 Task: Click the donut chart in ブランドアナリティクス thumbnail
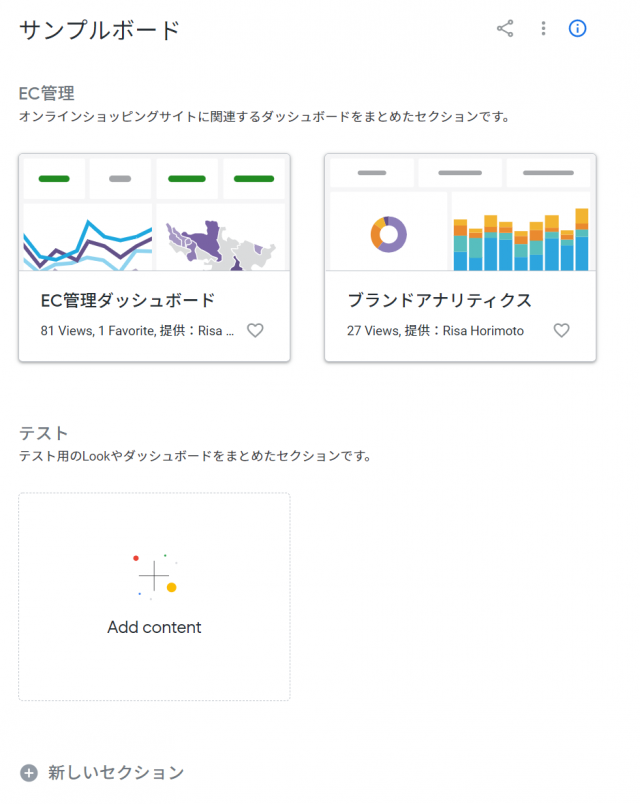pos(389,234)
